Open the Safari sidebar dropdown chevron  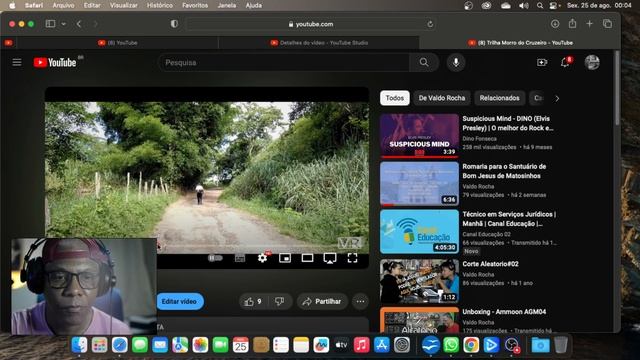[64, 24]
